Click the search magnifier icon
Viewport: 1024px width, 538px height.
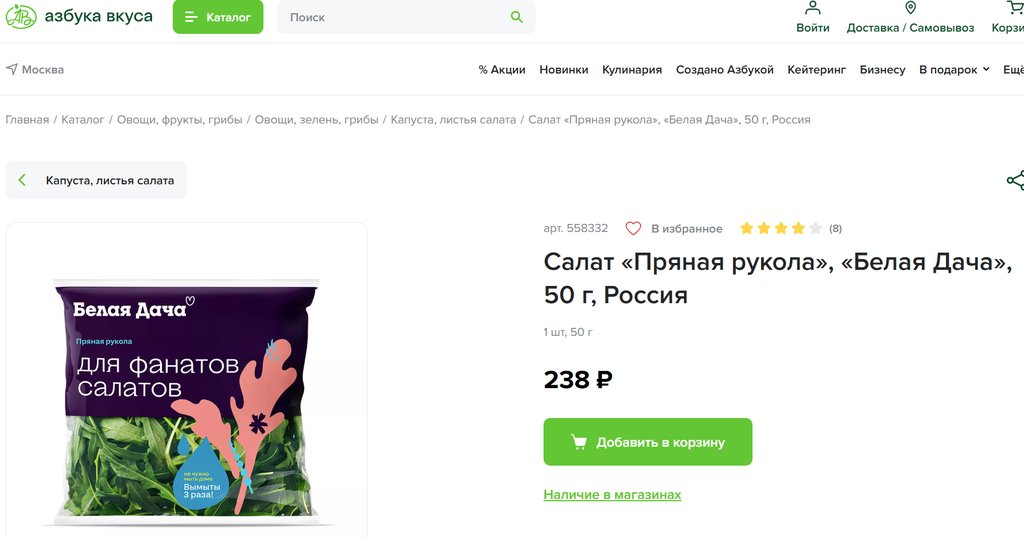(x=517, y=17)
